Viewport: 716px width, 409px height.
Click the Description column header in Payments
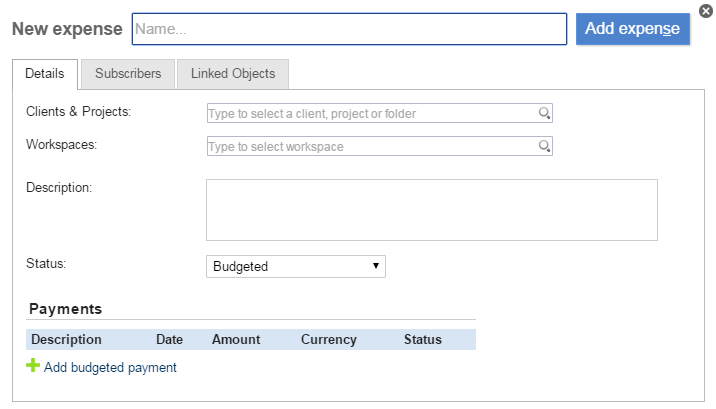(66, 340)
